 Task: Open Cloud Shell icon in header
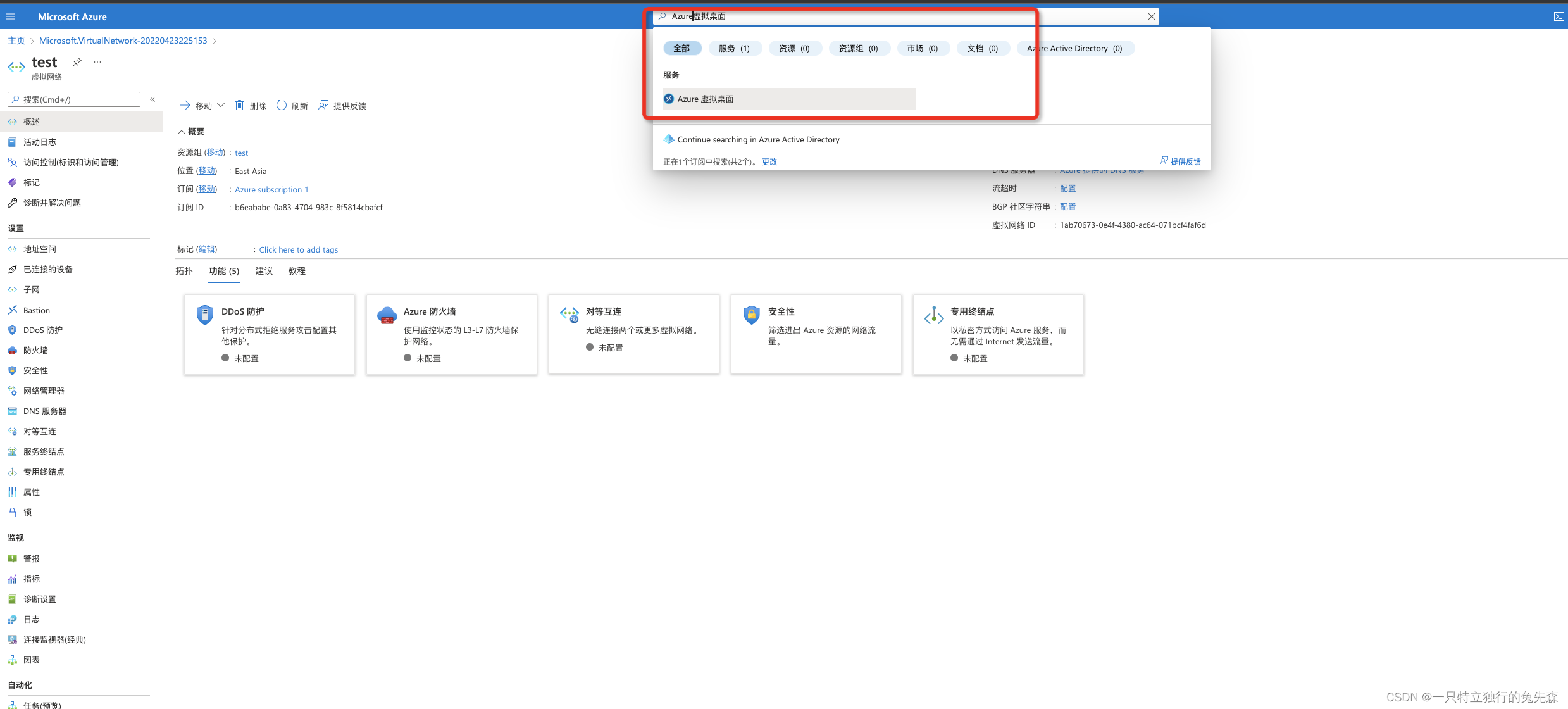(1559, 16)
